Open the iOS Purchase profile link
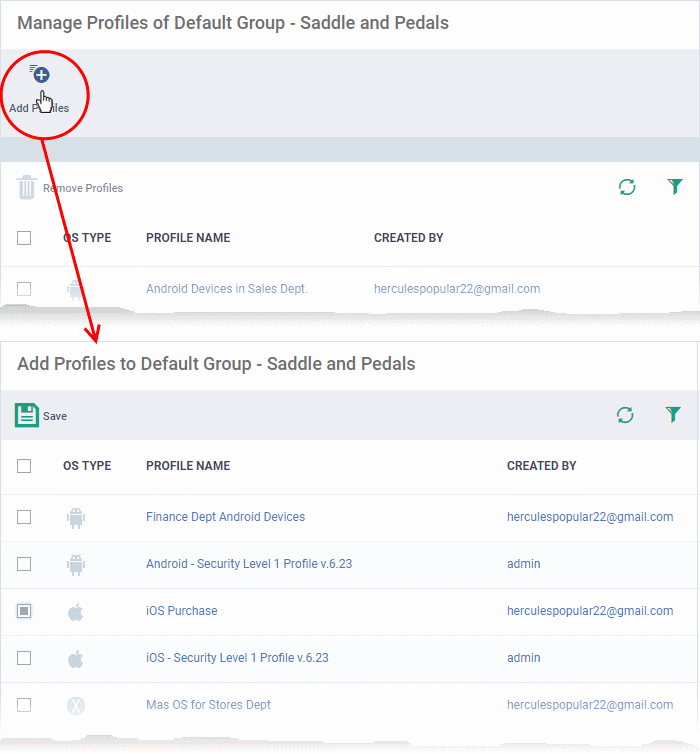This screenshot has height=754, width=700. (x=181, y=611)
